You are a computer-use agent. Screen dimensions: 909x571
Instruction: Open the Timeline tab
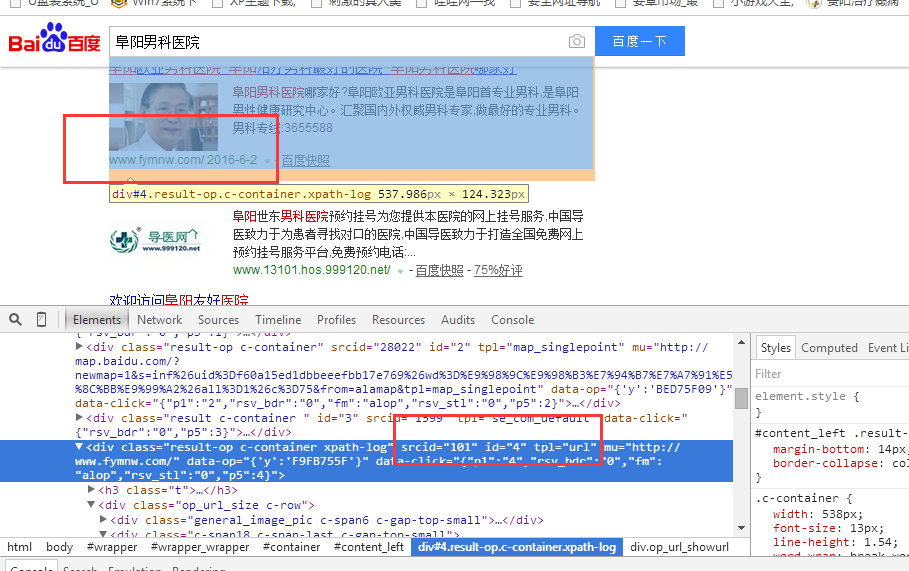[x=278, y=320]
